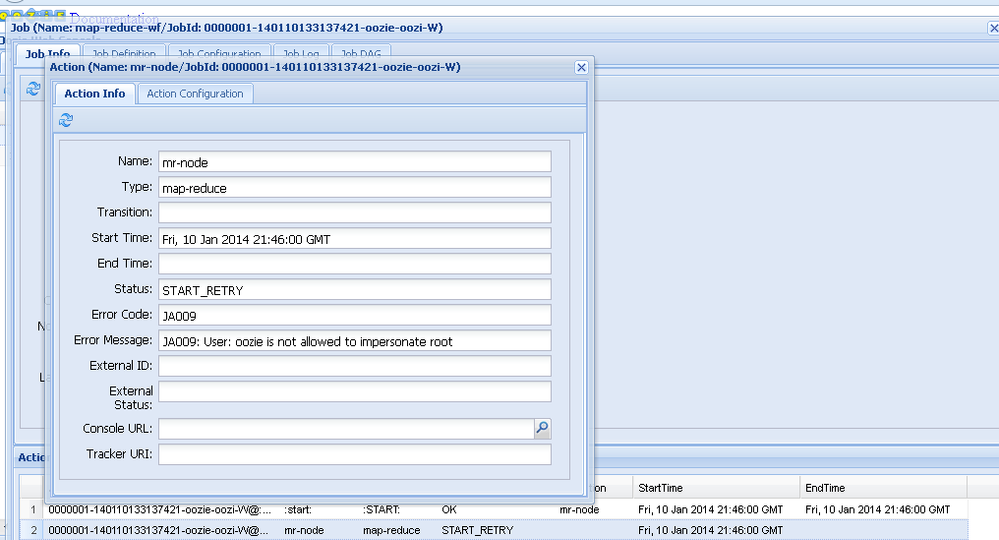Click the Action dialog title bar text

click(255, 67)
